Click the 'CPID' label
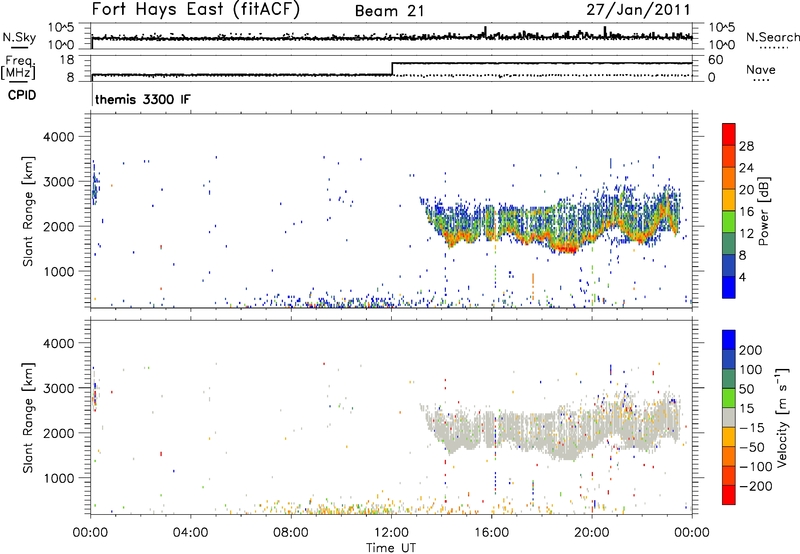Image resolution: width=800 pixels, height=554 pixels. pos(22,95)
